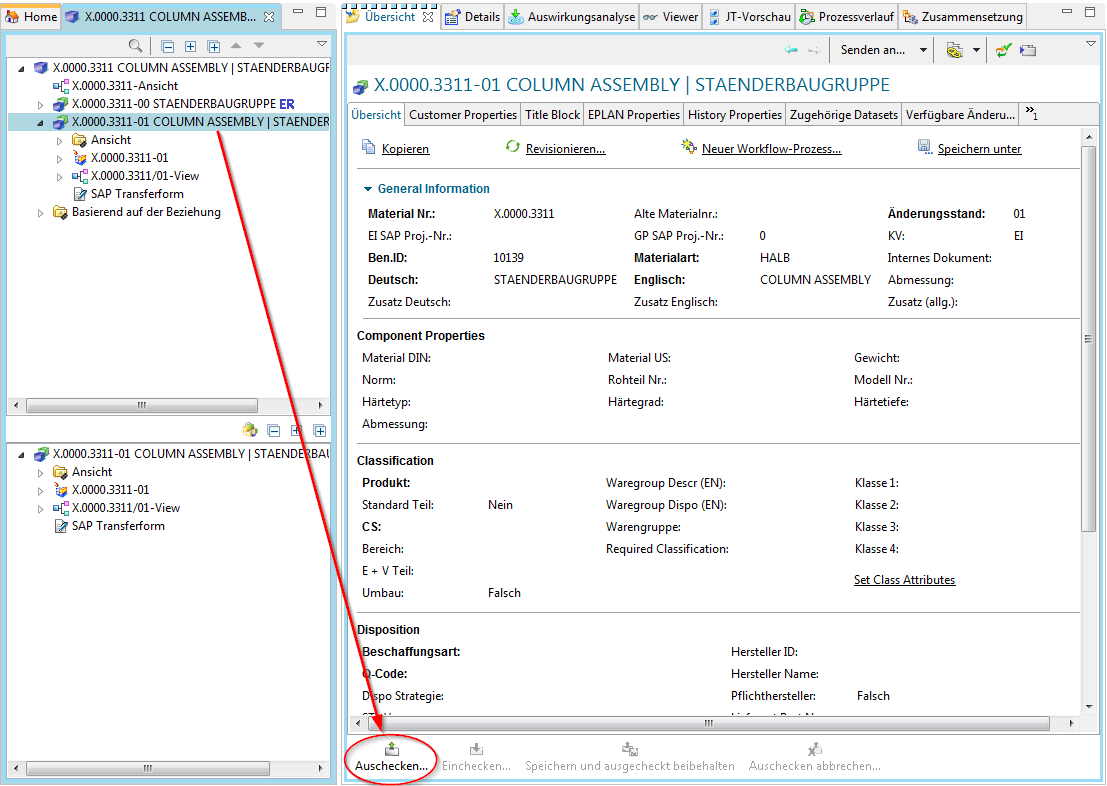
Task: Click the back arrow icon in the overview toolbar
Action: [791, 50]
